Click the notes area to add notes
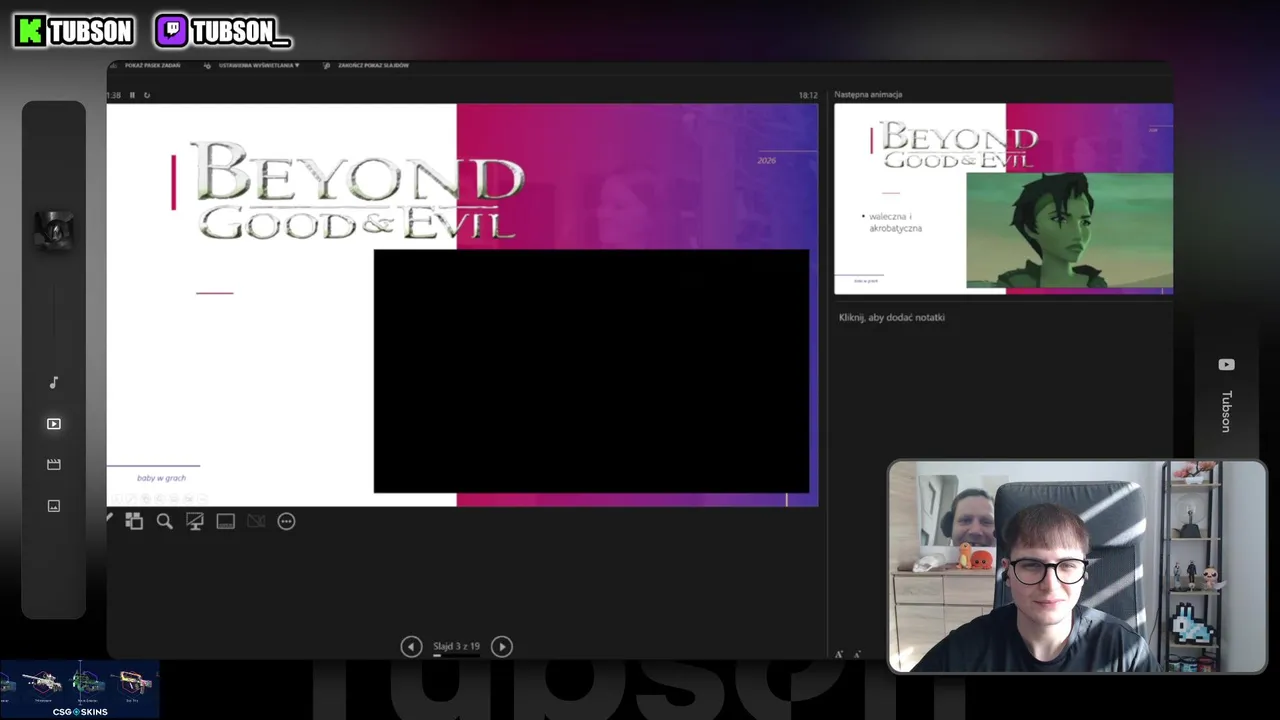1280x720 pixels. coord(892,317)
